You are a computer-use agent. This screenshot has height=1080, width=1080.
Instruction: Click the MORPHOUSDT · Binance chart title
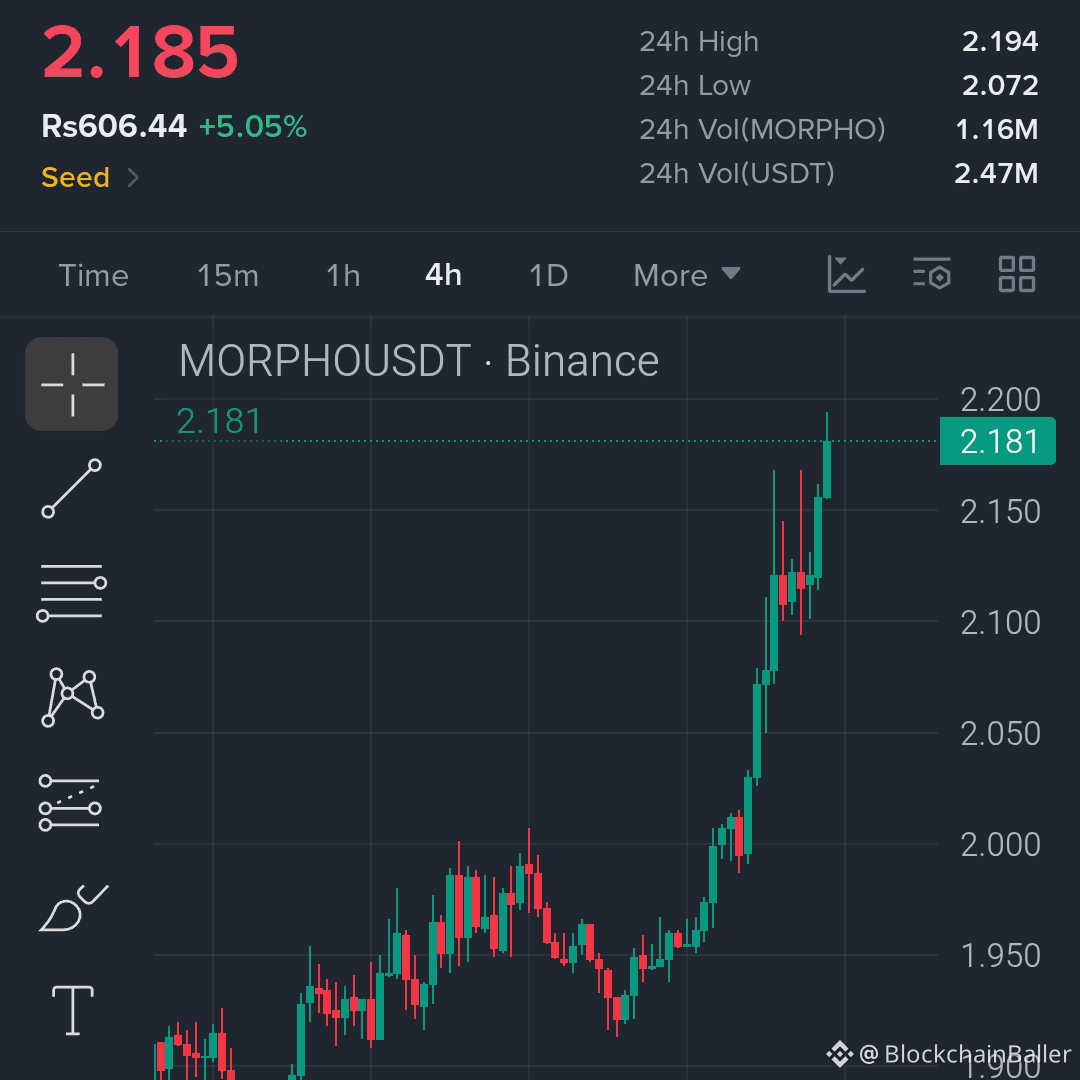419,360
